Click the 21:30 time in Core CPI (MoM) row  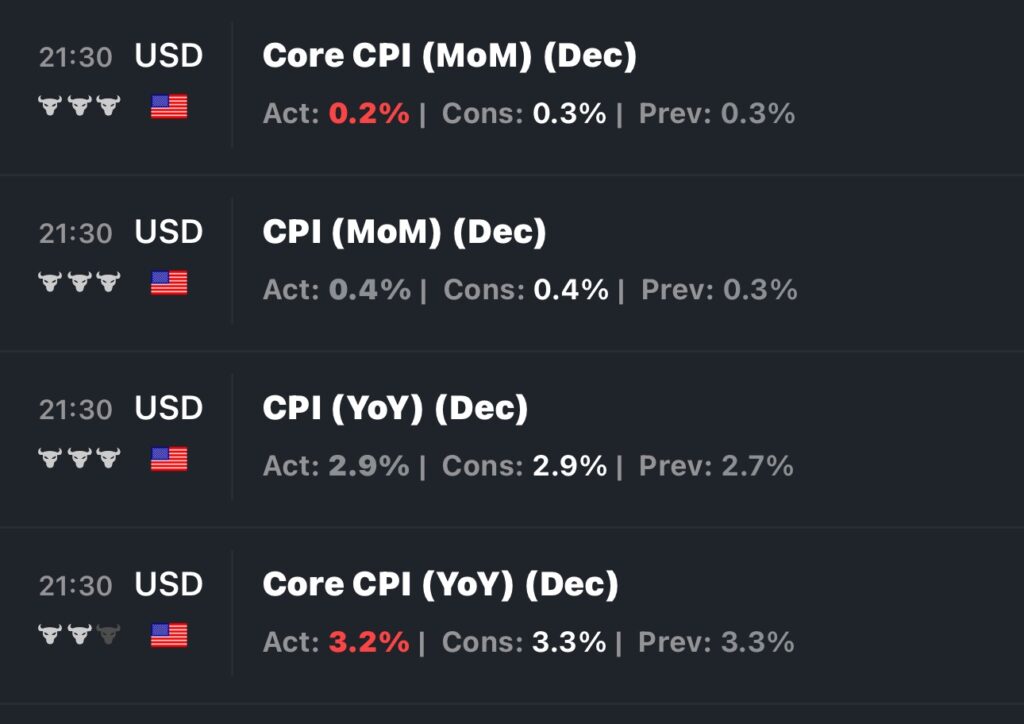pos(75,57)
